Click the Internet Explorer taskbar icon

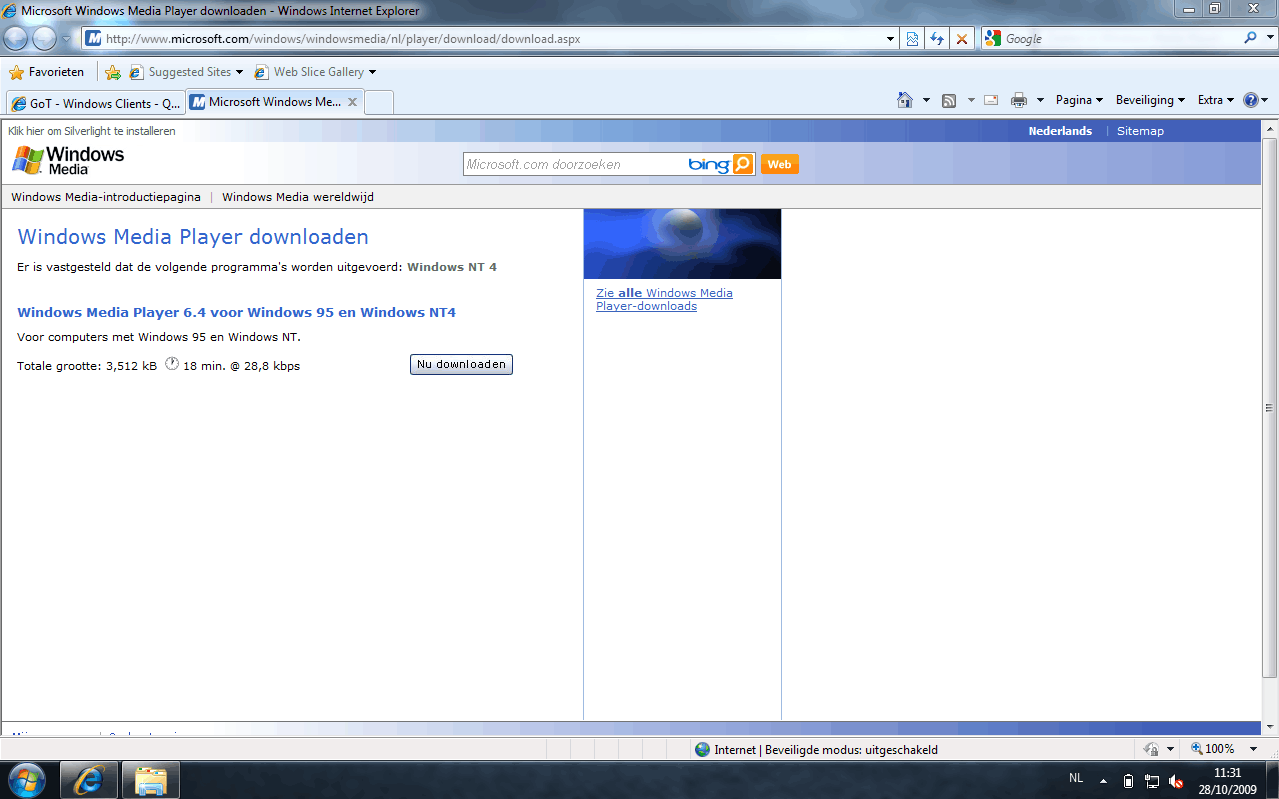[89, 780]
